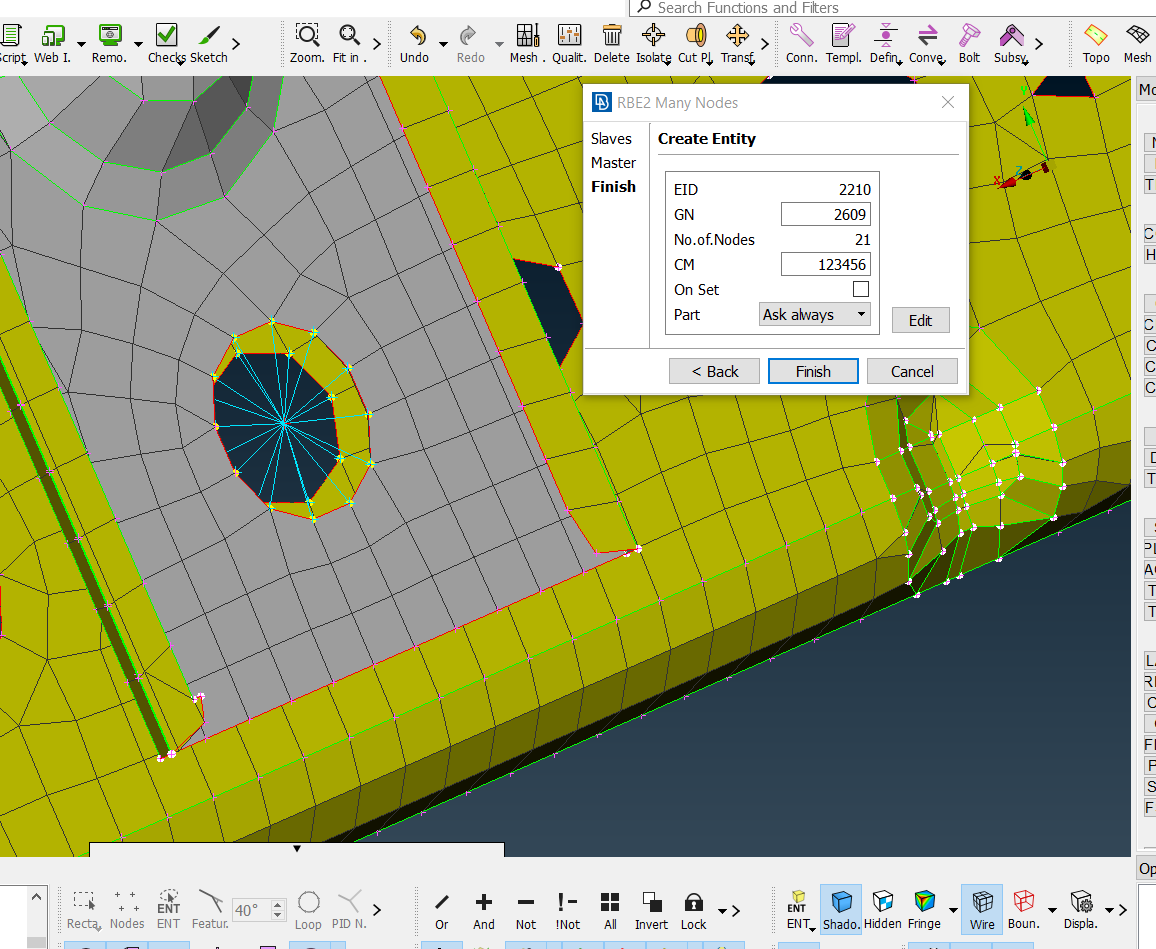Select the Slaves step in the dialog
Viewport: 1156px width, 949px height.
(x=612, y=138)
